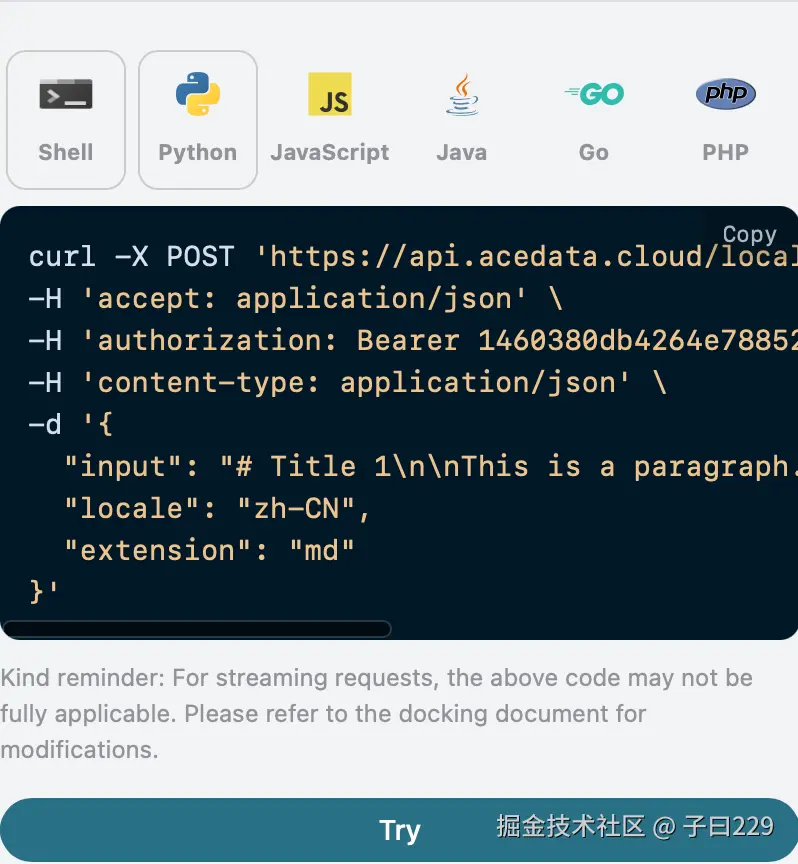Click the closing }' line of the code
Screen dimensions: 798x864
(44, 592)
